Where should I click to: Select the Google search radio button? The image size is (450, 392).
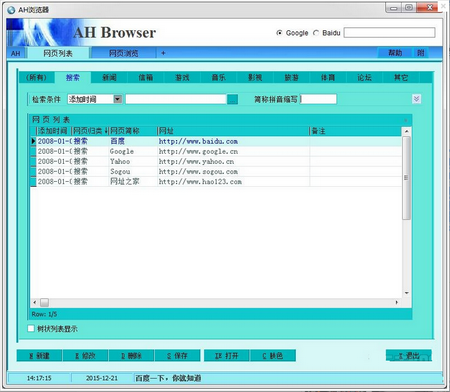click(x=279, y=33)
